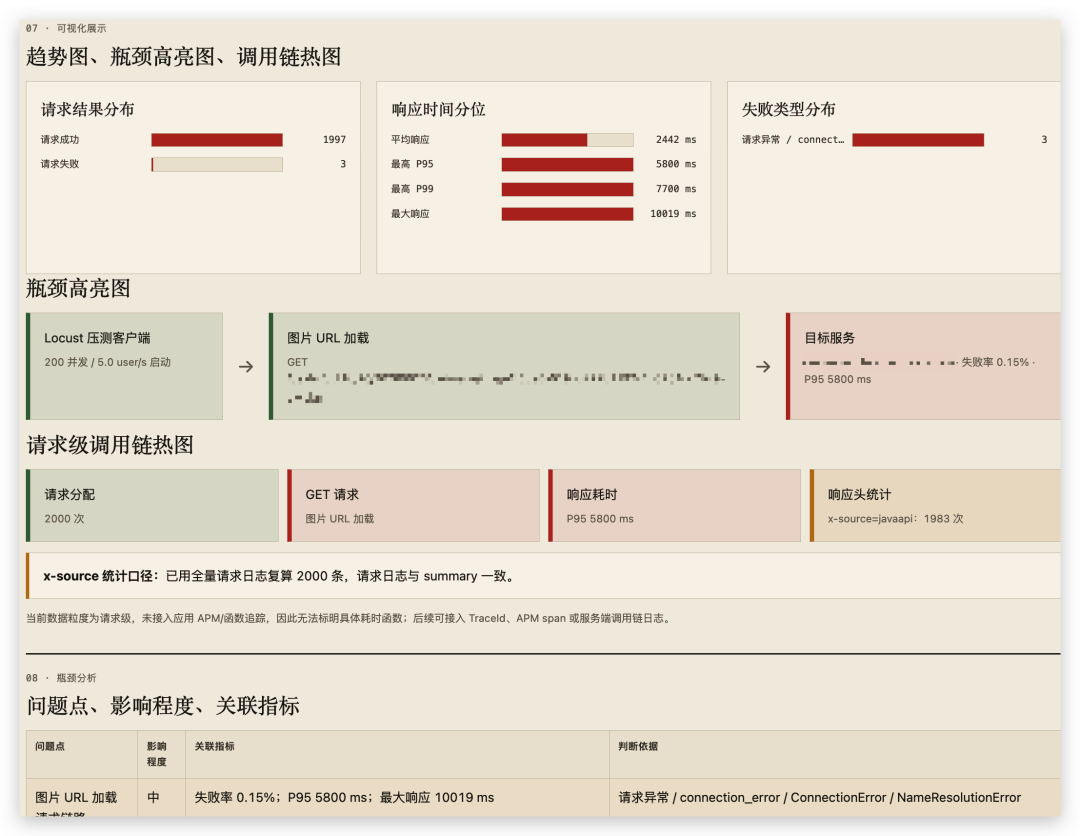The image size is (1080, 836).
Task: Click the 平均响应 progress bar
Action: [x=568, y=140]
